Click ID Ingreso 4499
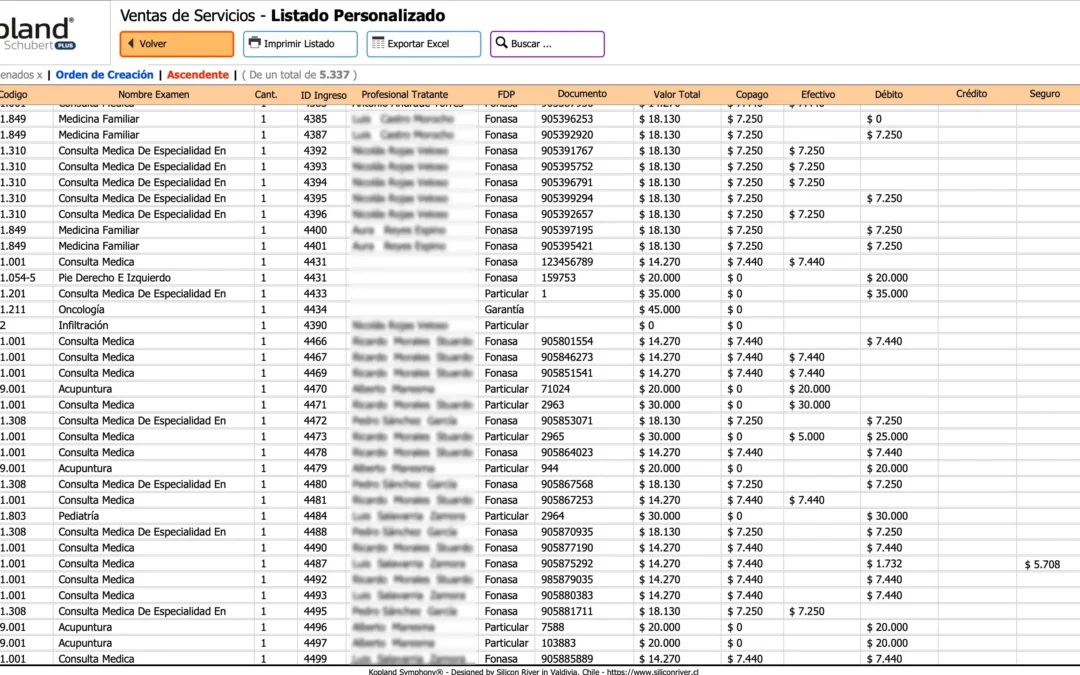Image resolution: width=1080 pixels, height=675 pixels. tap(315, 659)
